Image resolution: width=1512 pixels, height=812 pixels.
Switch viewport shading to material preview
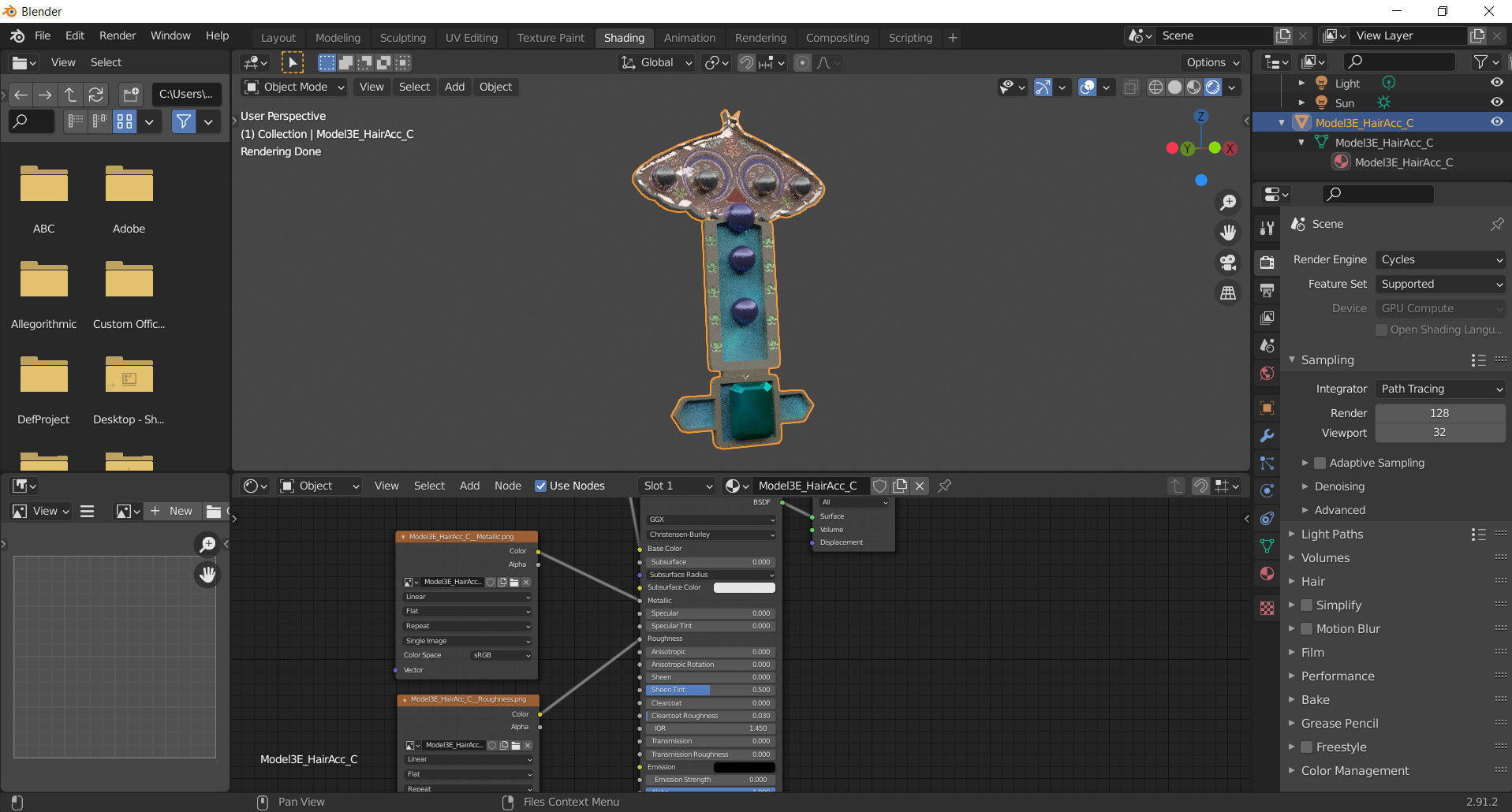[x=1193, y=88]
